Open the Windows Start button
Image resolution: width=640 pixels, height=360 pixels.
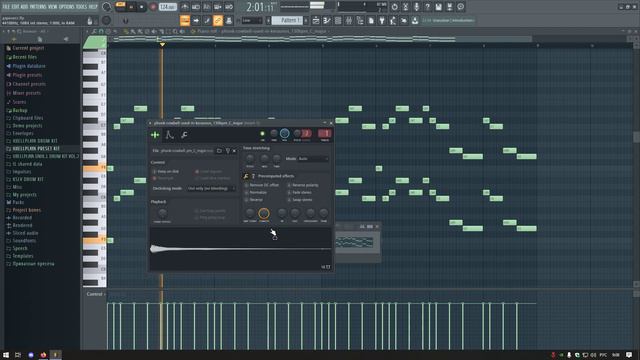(6, 355)
